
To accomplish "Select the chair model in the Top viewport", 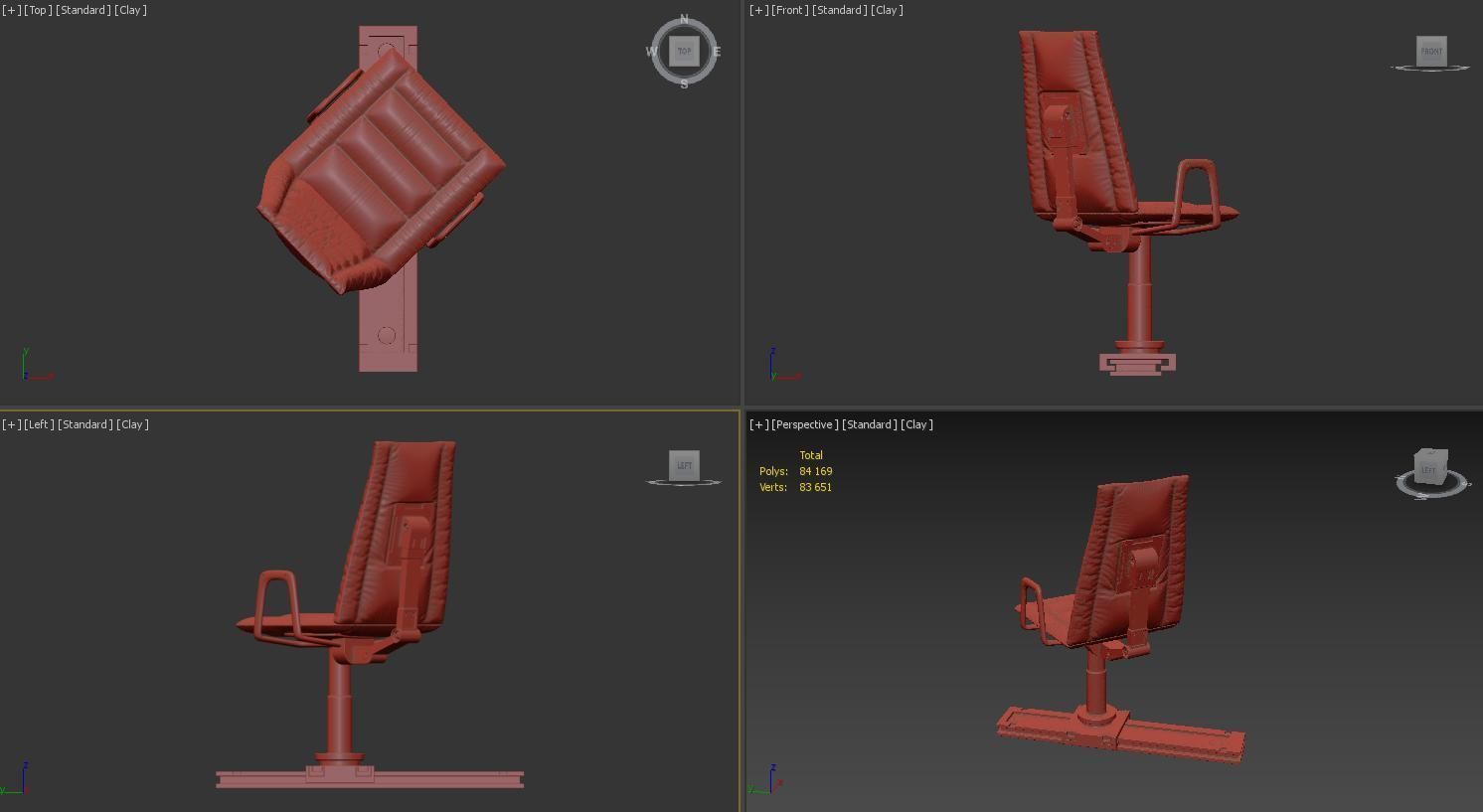I will [x=383, y=169].
